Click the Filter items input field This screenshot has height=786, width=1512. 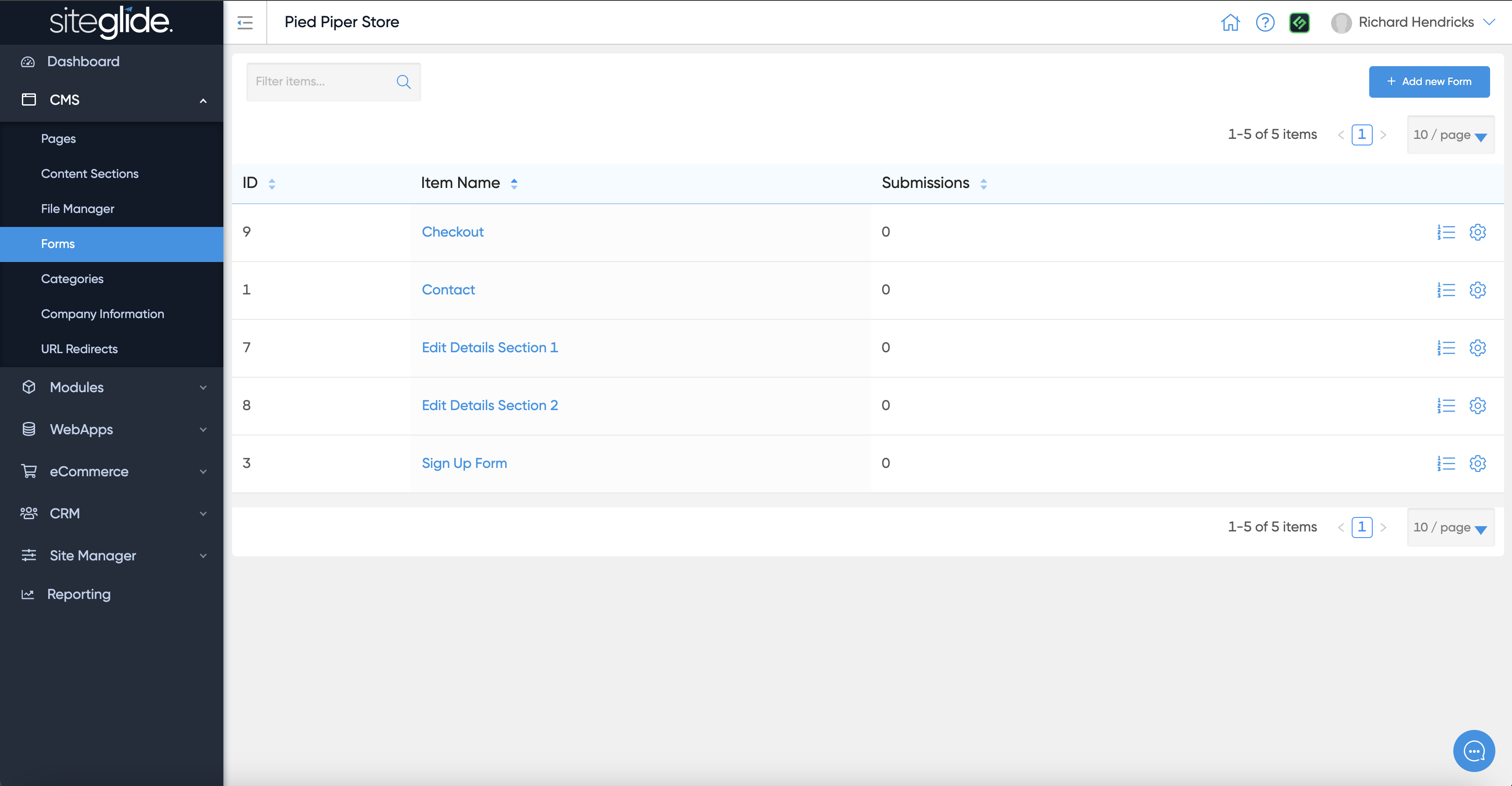[320, 81]
